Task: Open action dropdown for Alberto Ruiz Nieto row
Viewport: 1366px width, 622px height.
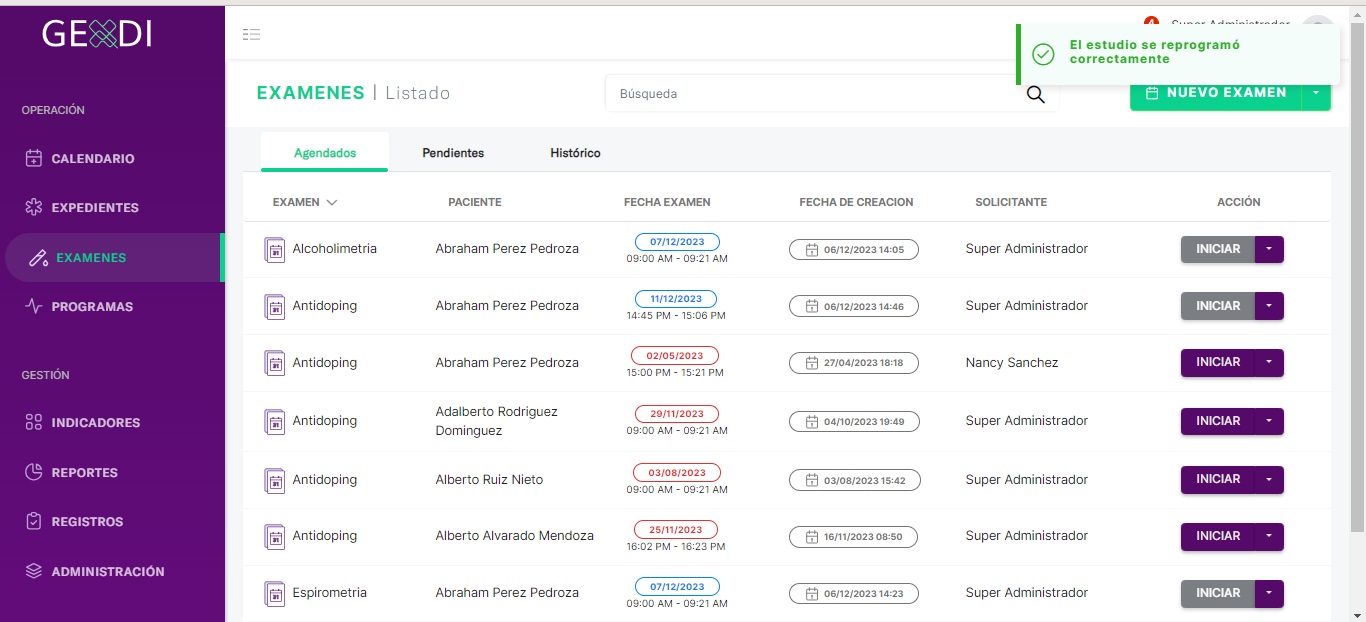Action: (x=1269, y=479)
